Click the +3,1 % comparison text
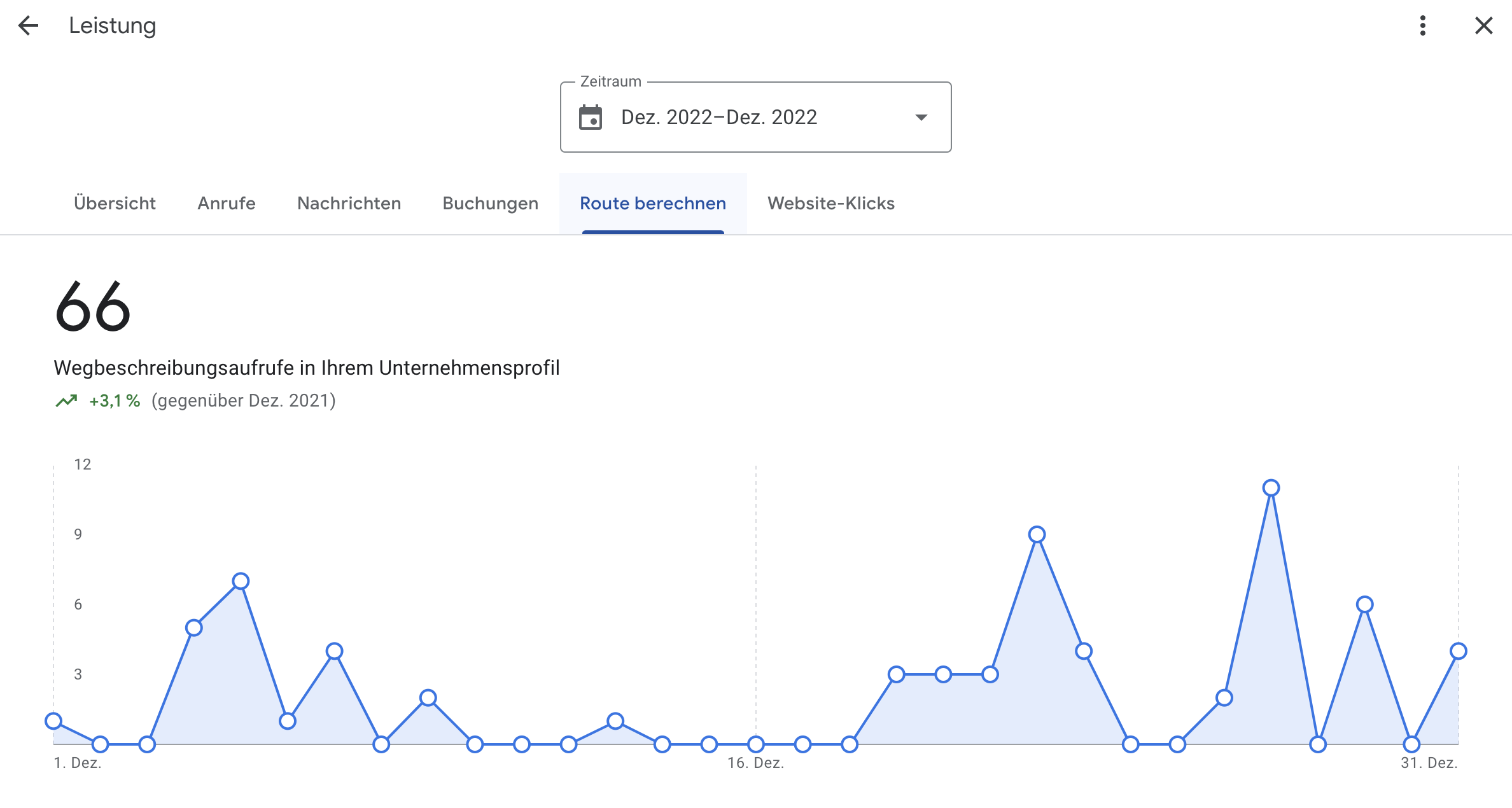This screenshot has height=808, width=1512. click(115, 401)
